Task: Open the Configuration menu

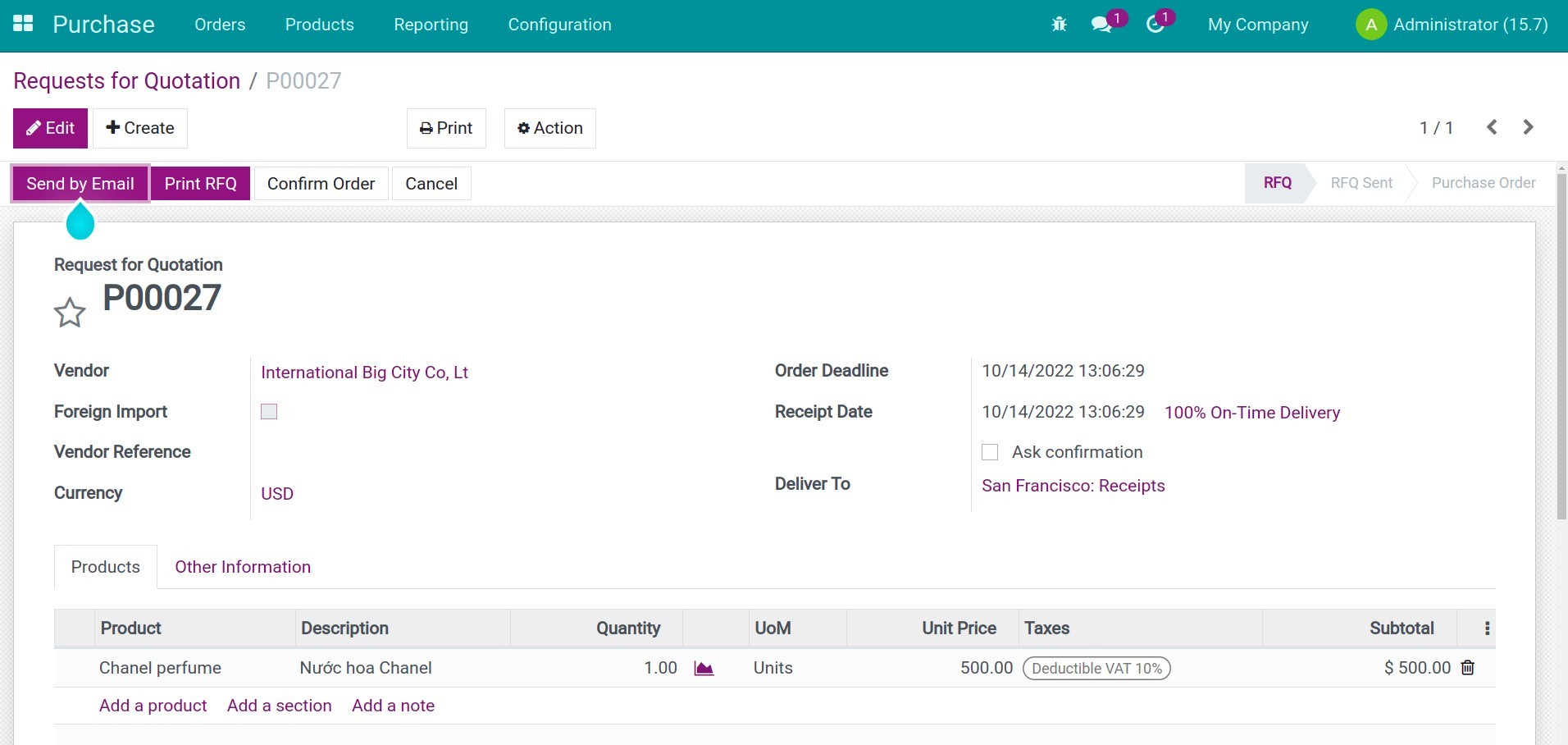Action: pos(560,25)
